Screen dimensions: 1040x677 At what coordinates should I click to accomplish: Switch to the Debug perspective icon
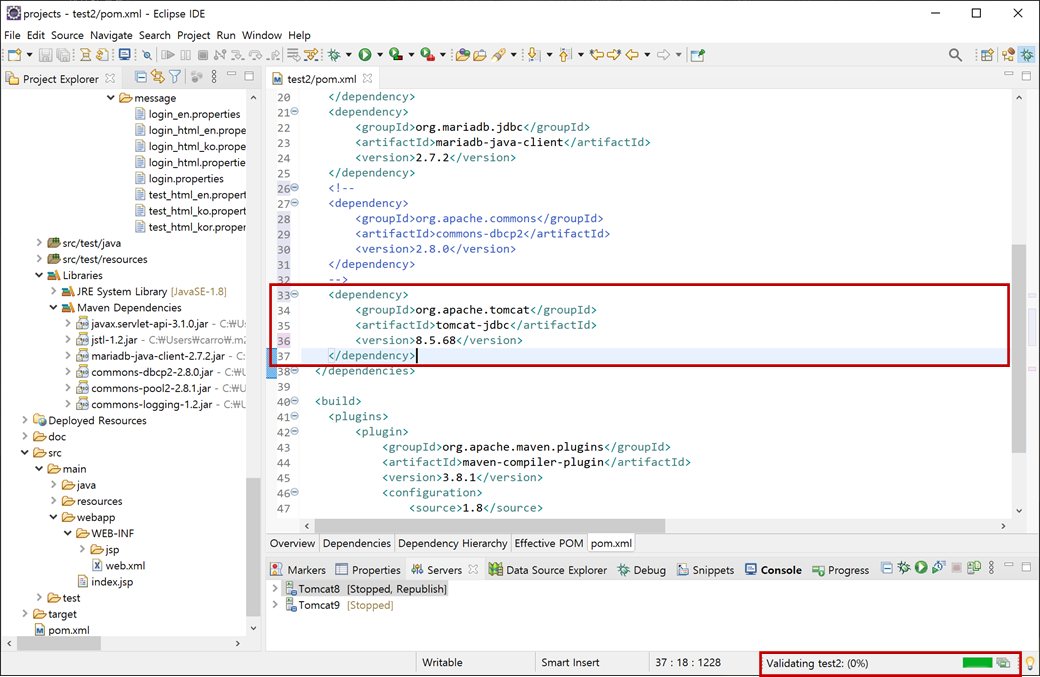1027,55
